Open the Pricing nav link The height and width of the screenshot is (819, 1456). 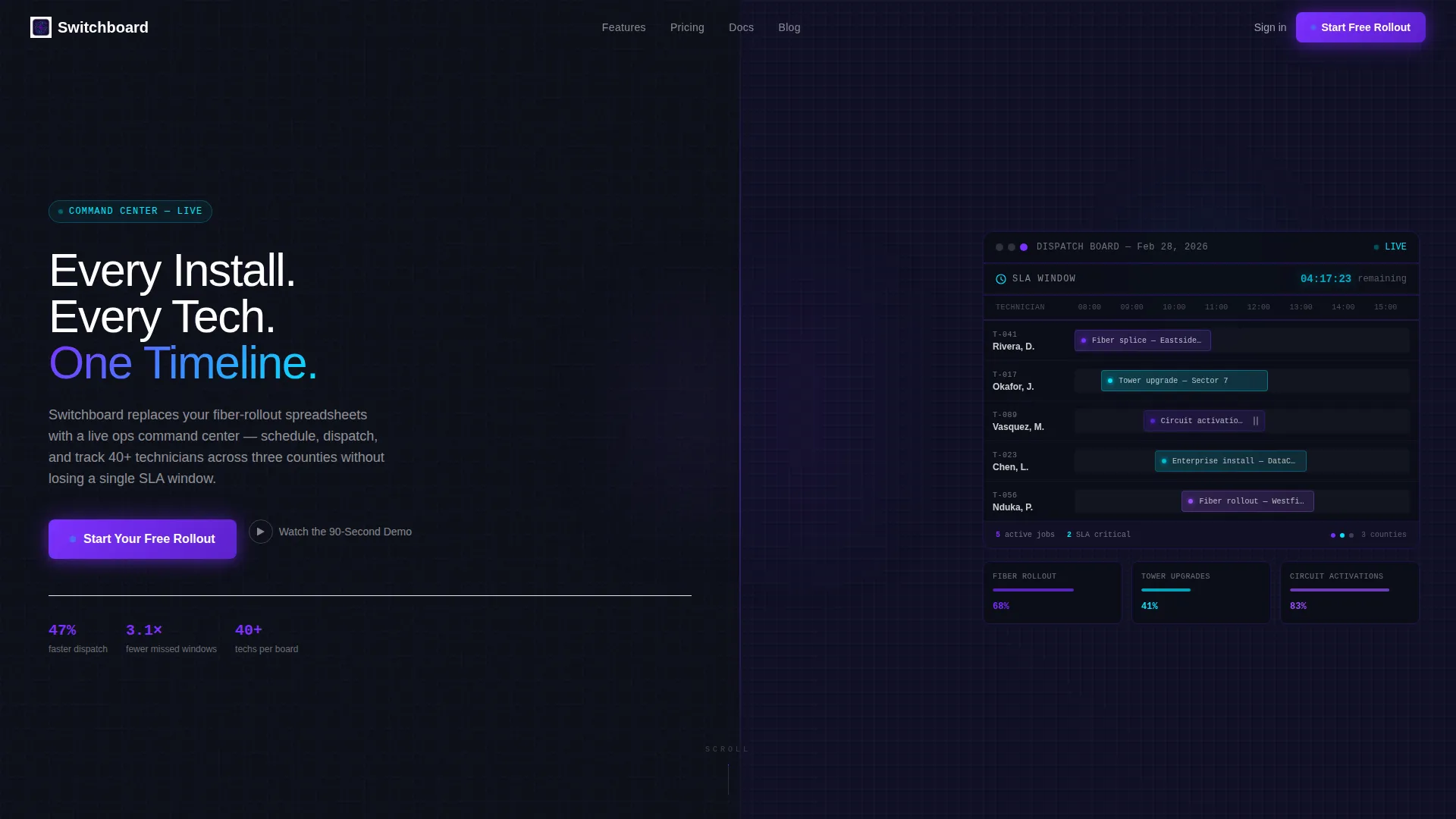point(687,27)
